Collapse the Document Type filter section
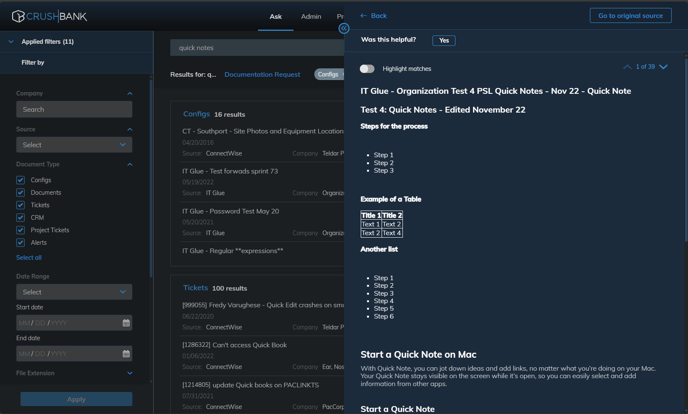 [129, 164]
